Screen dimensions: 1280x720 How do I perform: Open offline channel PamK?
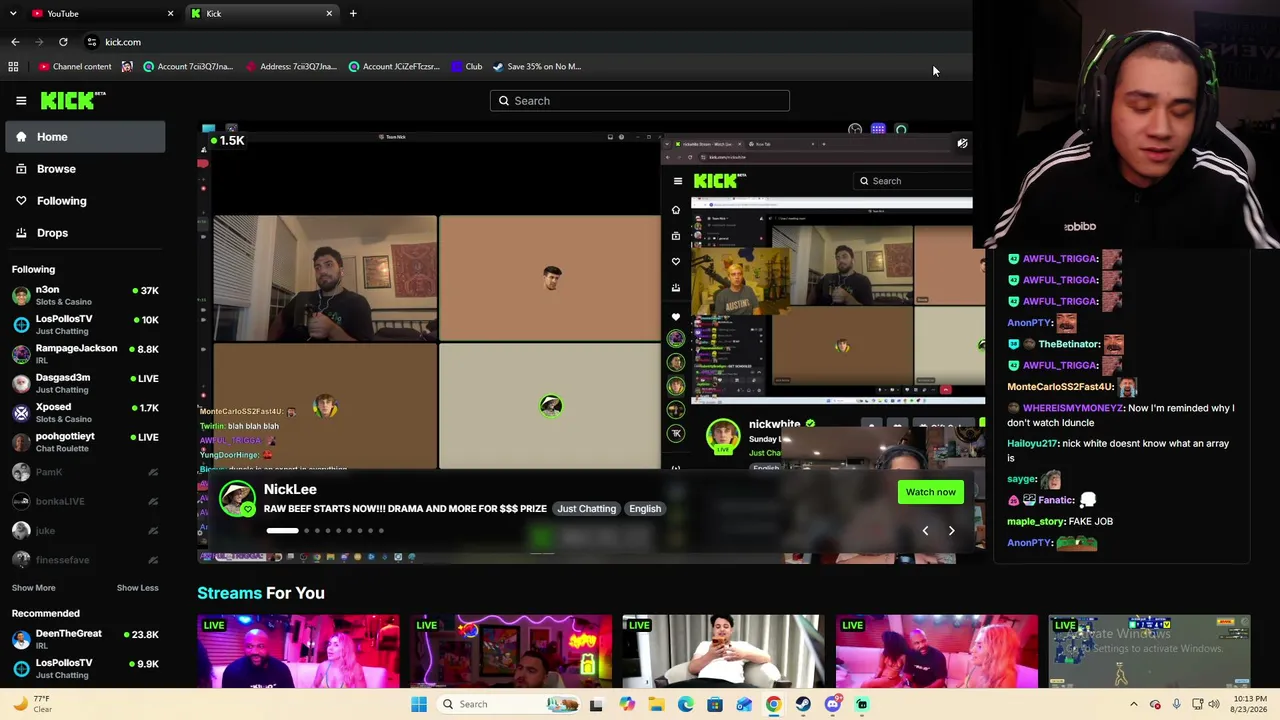pyautogui.click(x=85, y=472)
